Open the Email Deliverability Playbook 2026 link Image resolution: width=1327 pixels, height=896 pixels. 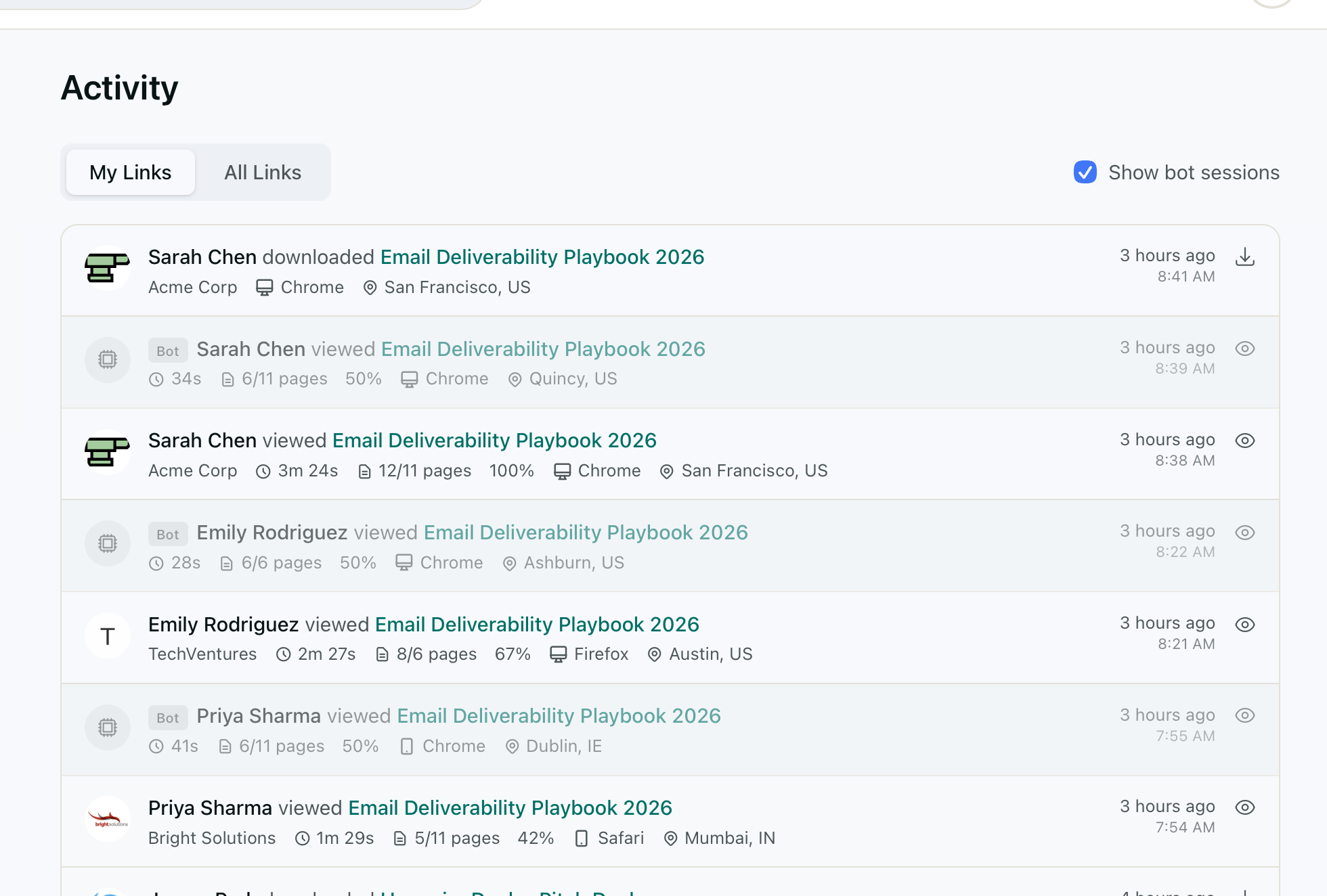542,257
